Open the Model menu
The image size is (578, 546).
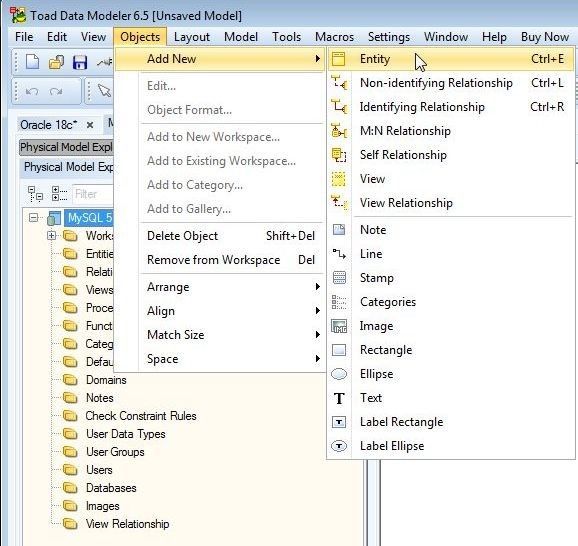[x=241, y=37]
